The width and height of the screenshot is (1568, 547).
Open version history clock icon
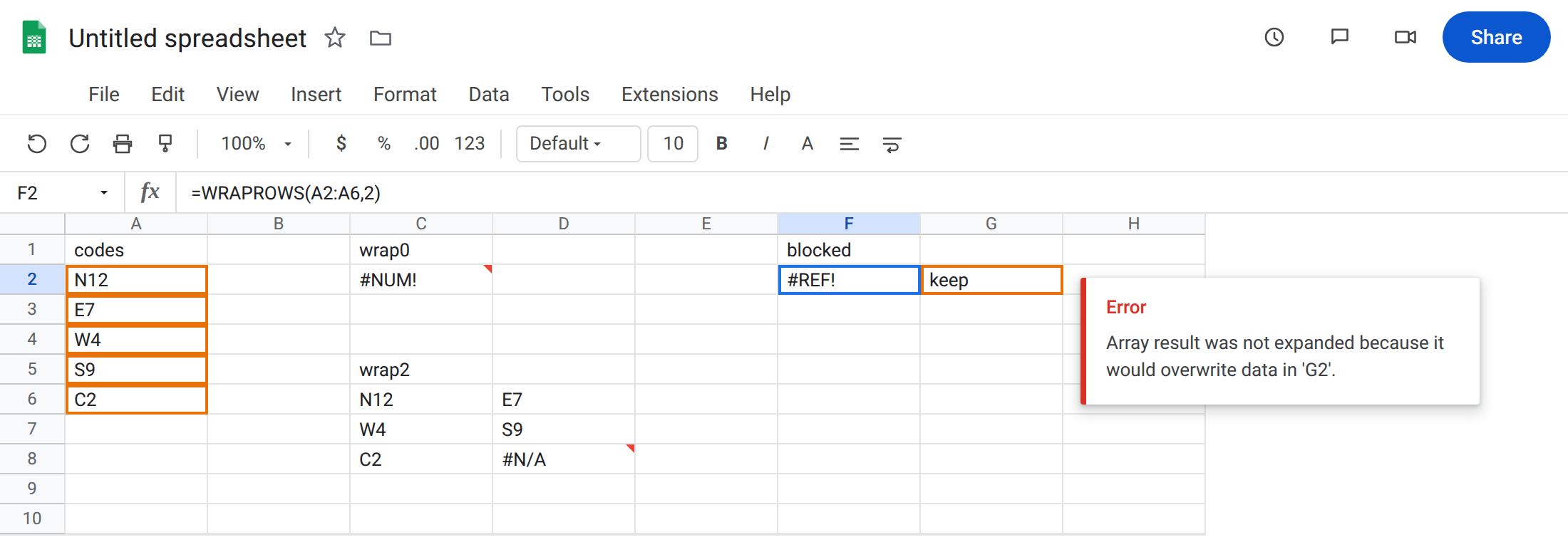(1274, 37)
